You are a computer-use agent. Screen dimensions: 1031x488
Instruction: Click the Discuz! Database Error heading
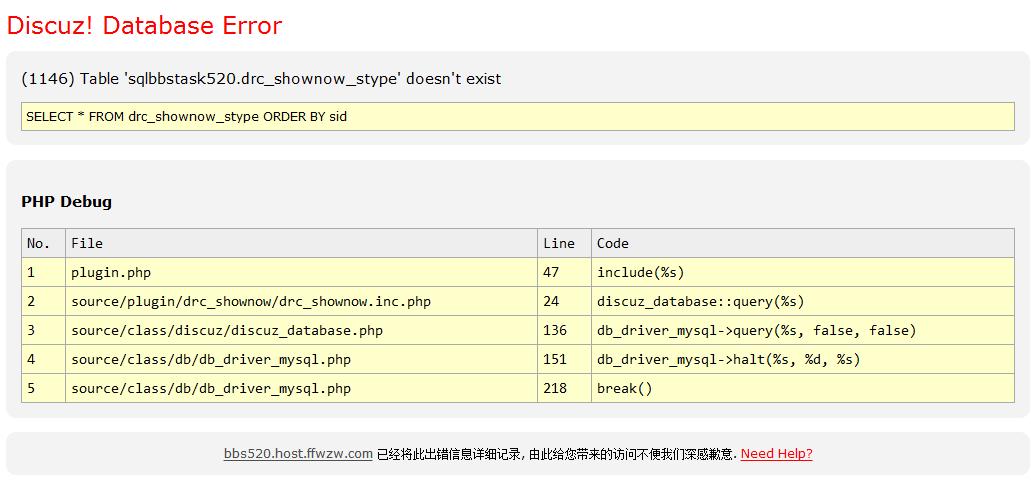(x=144, y=25)
